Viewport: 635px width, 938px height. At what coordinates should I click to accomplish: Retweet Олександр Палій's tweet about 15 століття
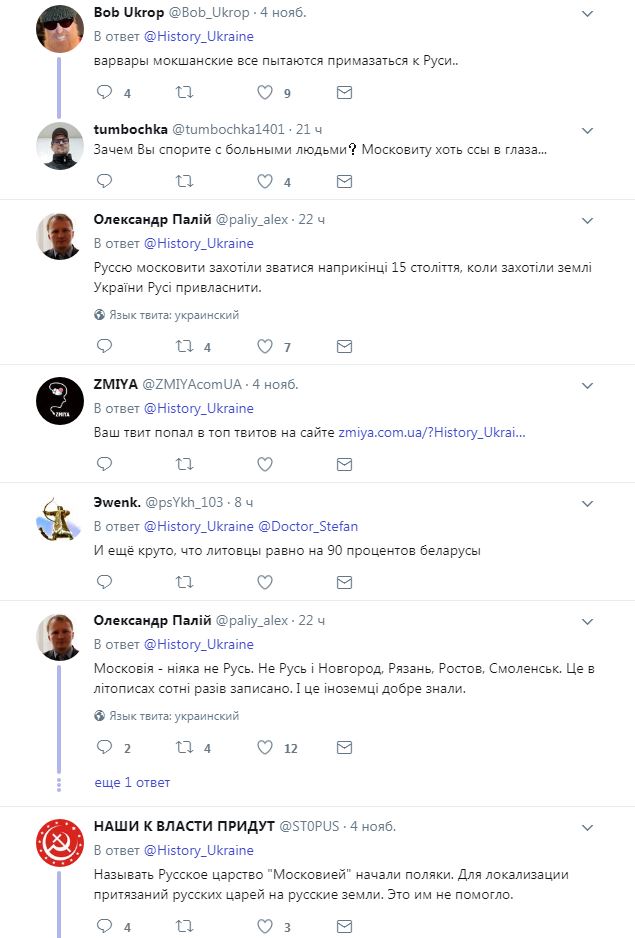point(184,347)
